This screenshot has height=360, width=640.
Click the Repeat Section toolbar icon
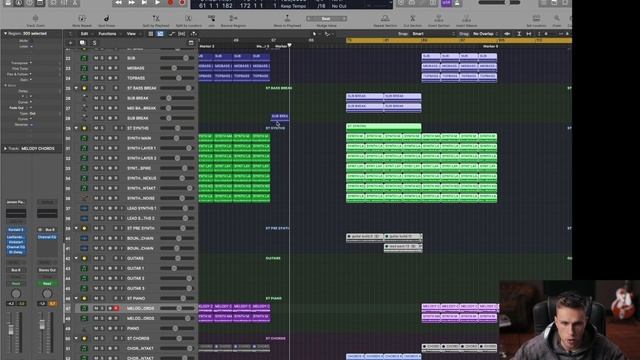385,19
